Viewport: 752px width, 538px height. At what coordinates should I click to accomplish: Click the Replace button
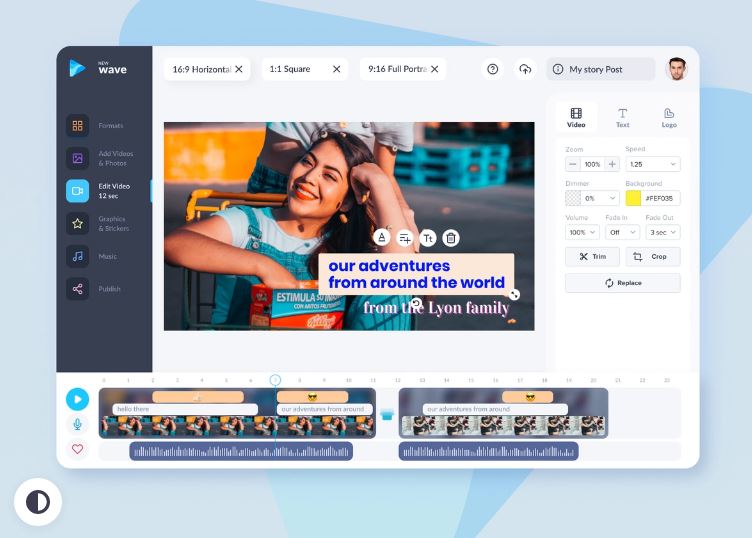pos(623,283)
